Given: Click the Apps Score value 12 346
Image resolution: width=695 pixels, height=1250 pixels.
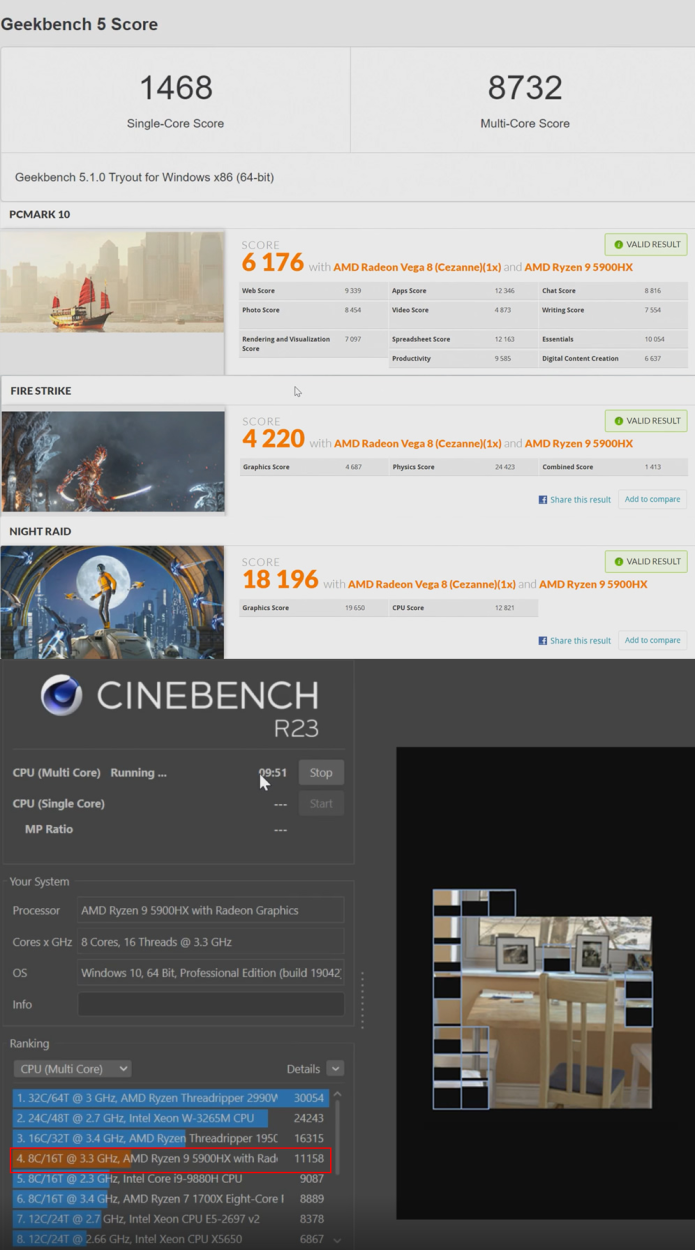Looking at the screenshot, I should click(504, 291).
